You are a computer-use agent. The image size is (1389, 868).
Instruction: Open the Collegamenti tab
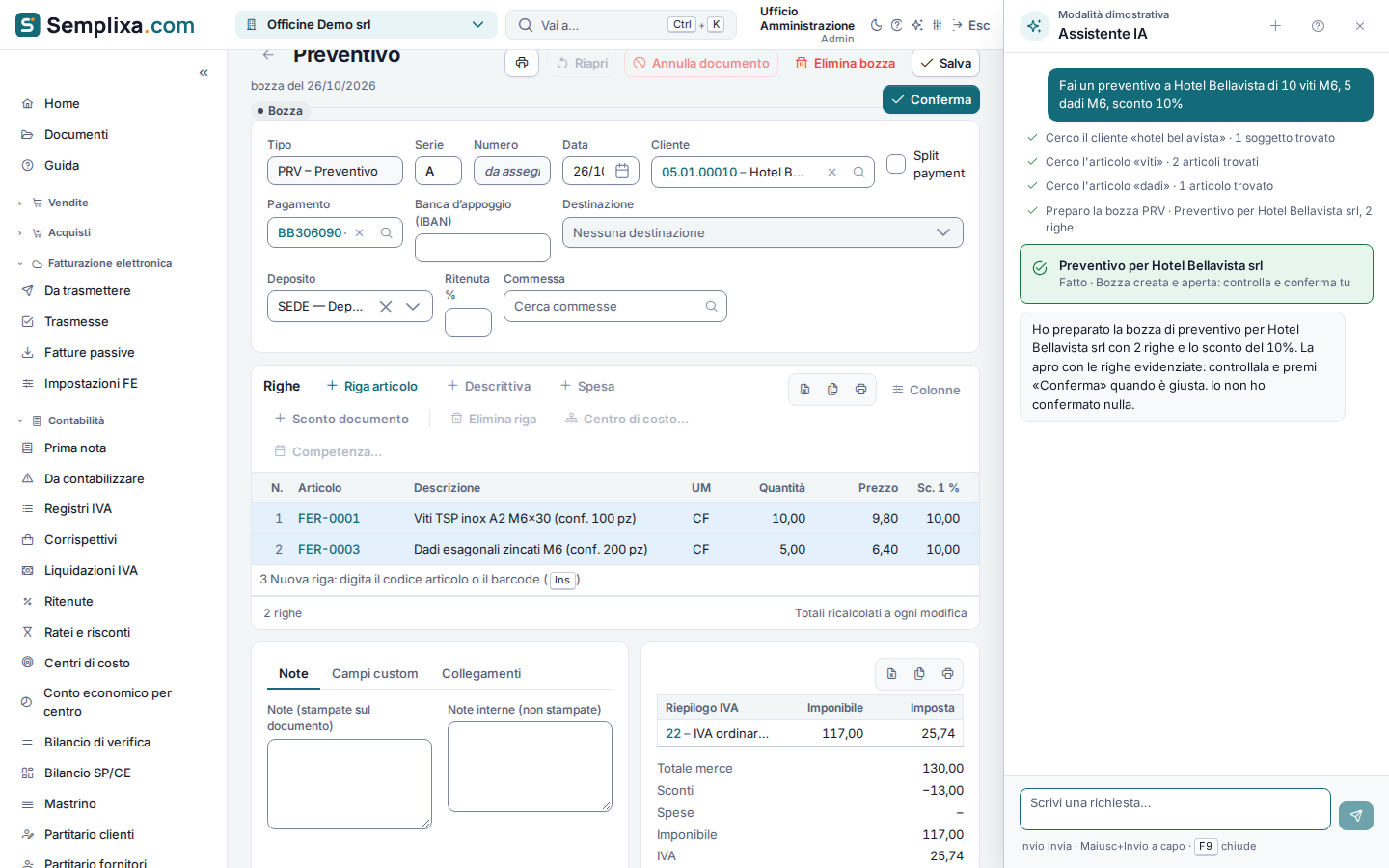(x=481, y=674)
